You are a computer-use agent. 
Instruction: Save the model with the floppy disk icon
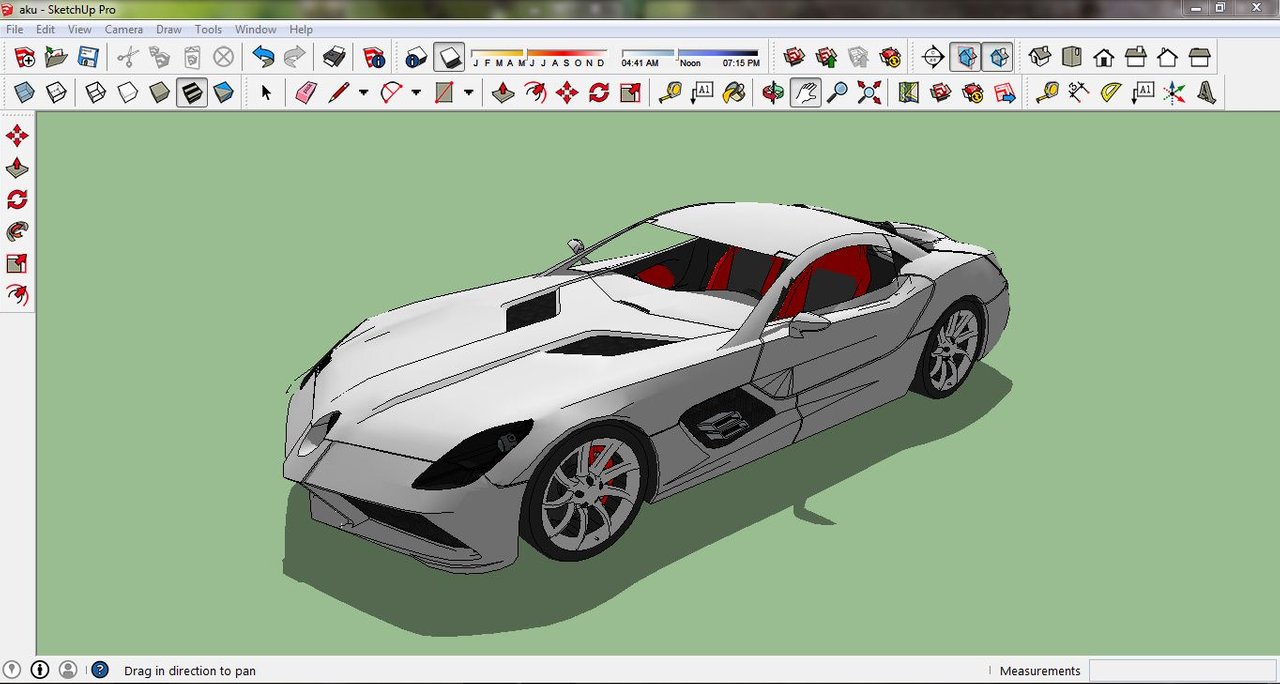[x=88, y=57]
